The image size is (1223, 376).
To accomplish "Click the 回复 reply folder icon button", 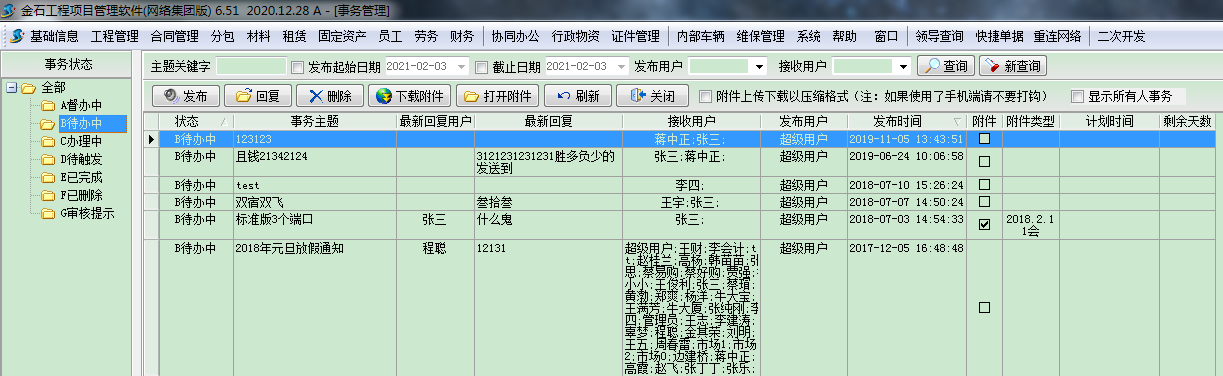I will tap(258, 96).
